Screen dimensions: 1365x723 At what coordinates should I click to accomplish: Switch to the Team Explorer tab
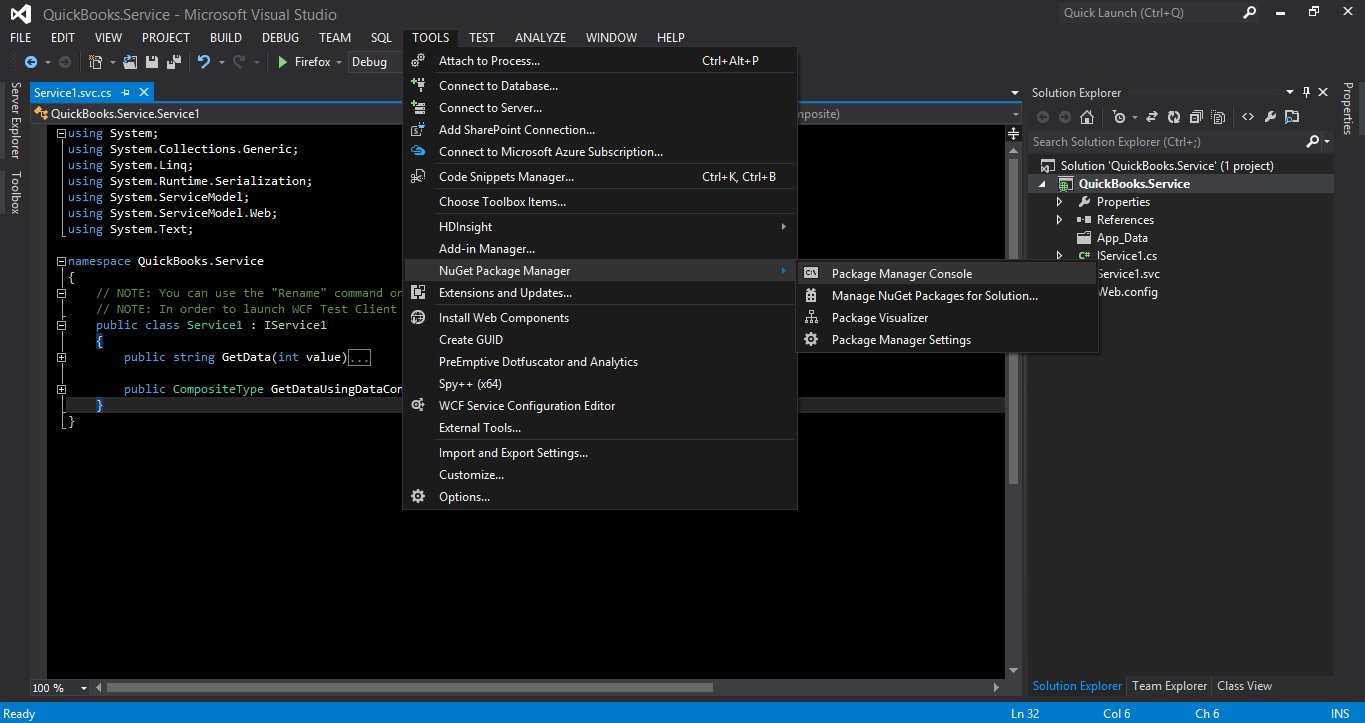point(1169,686)
